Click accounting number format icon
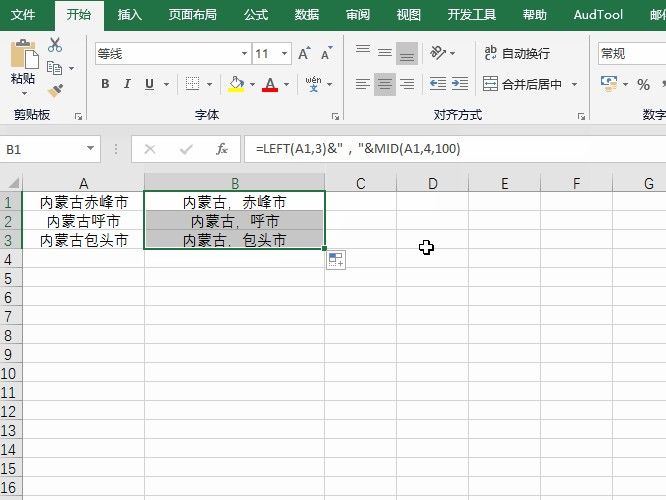This screenshot has width=666, height=500. 609,84
